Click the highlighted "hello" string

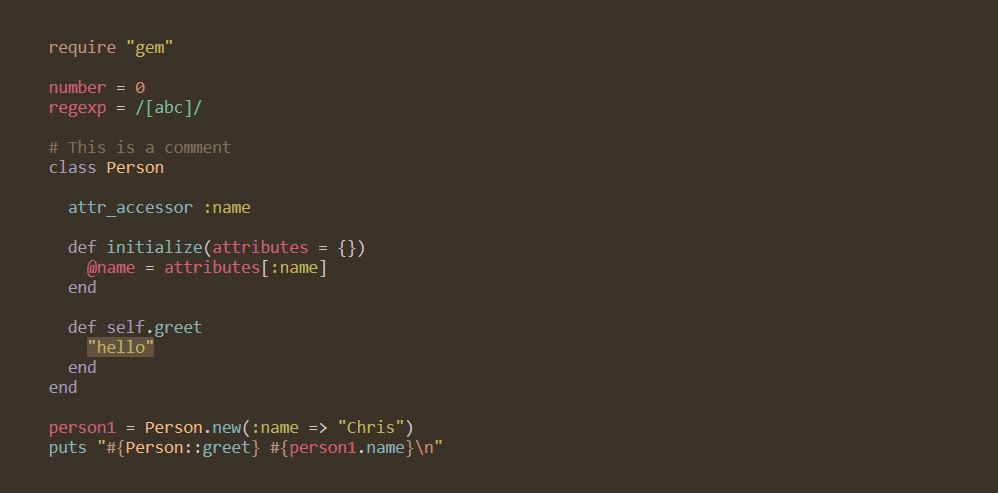pyautogui.click(x=120, y=347)
